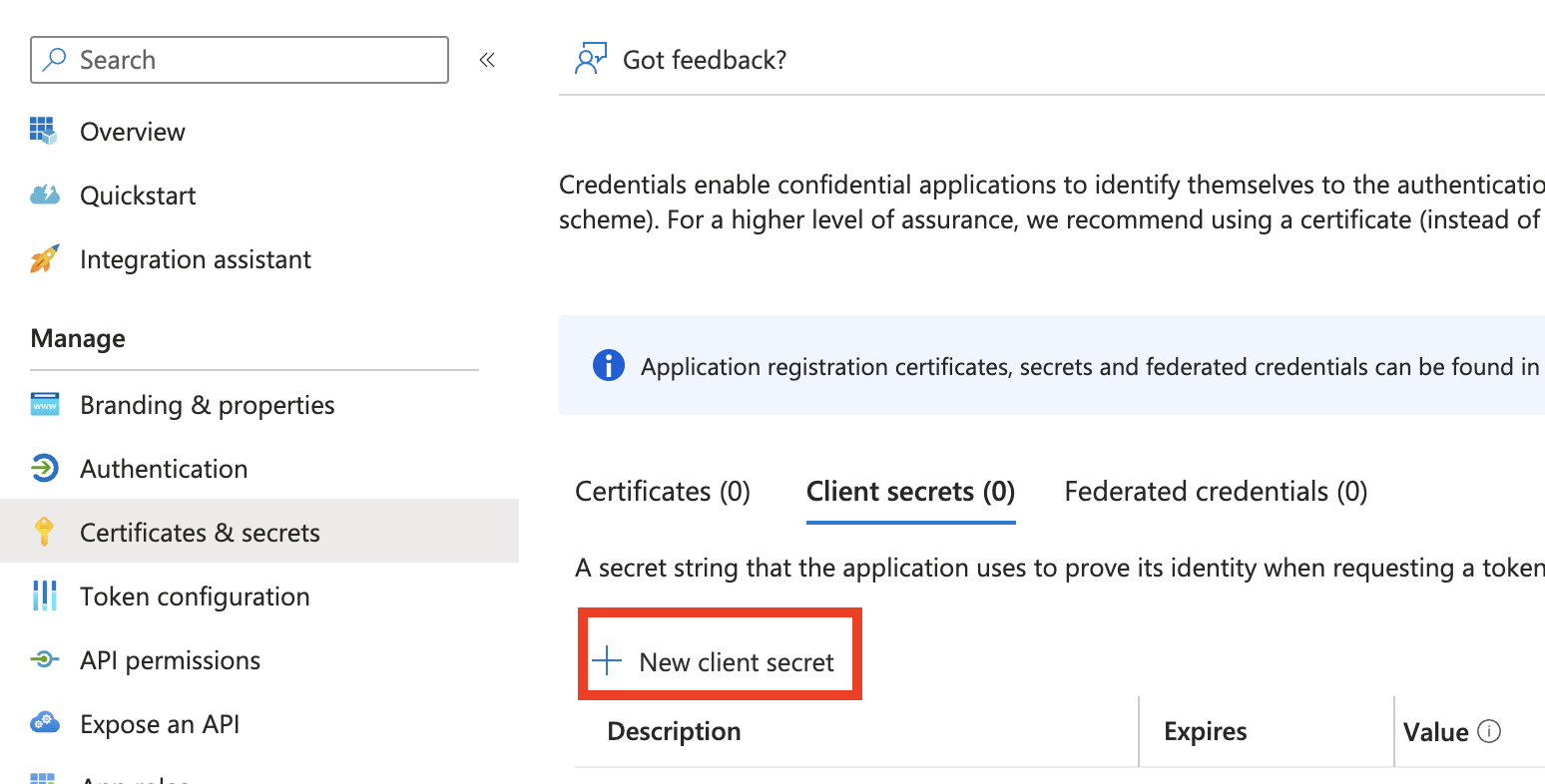Click the Value column info icon

tap(1488, 731)
